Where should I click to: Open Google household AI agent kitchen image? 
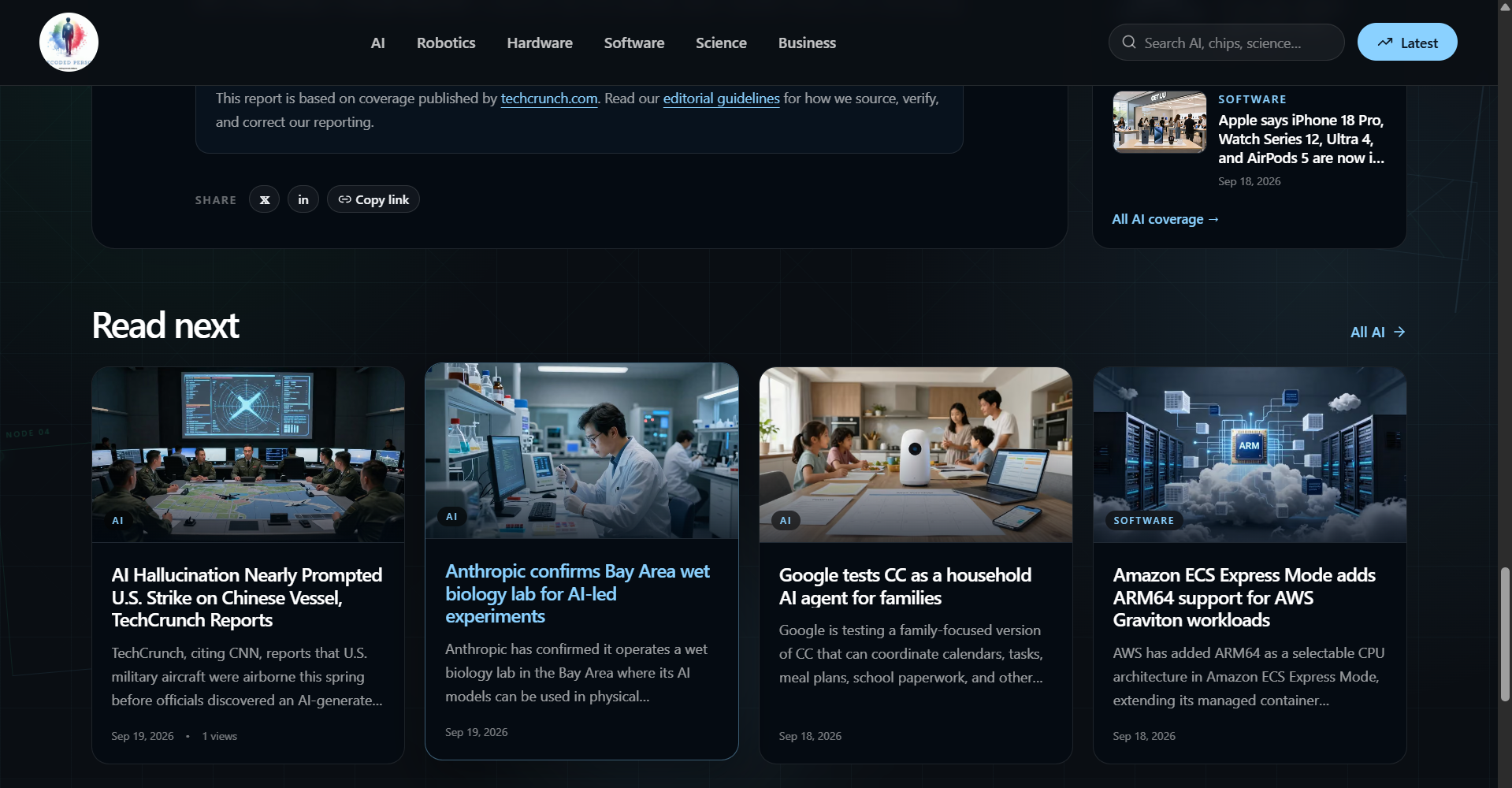coord(916,455)
